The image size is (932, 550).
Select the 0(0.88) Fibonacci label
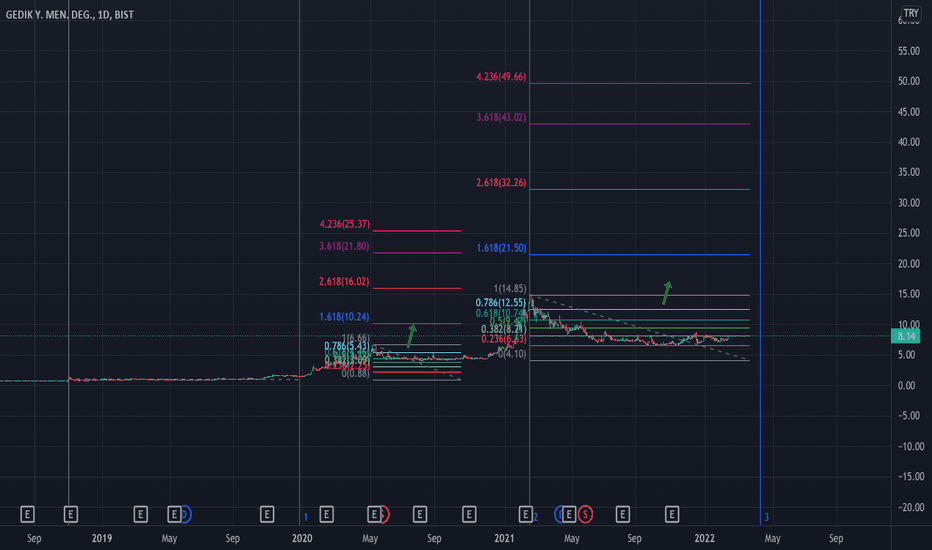tap(355, 373)
